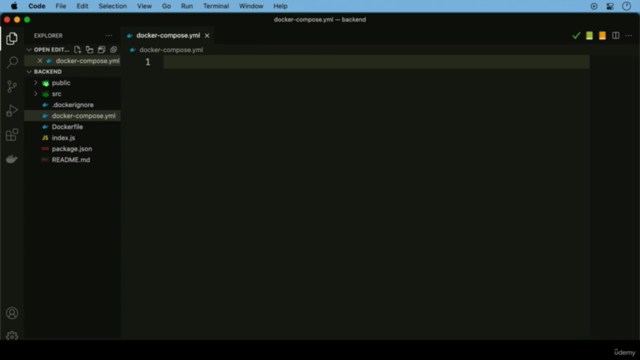Open the Apple menu

[x=14, y=6]
